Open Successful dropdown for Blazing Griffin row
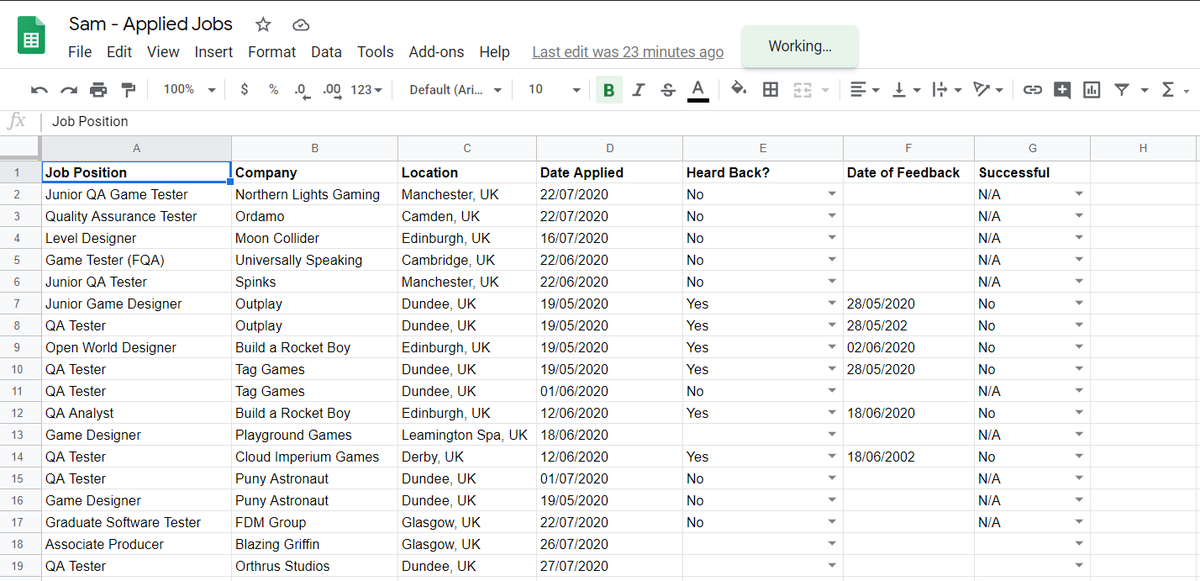 click(x=1079, y=545)
